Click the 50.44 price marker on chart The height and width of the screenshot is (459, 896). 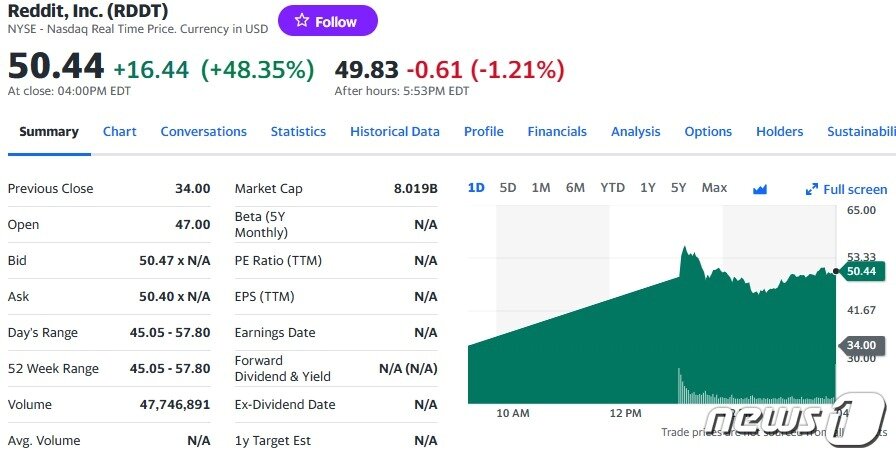pyautogui.click(x=860, y=271)
